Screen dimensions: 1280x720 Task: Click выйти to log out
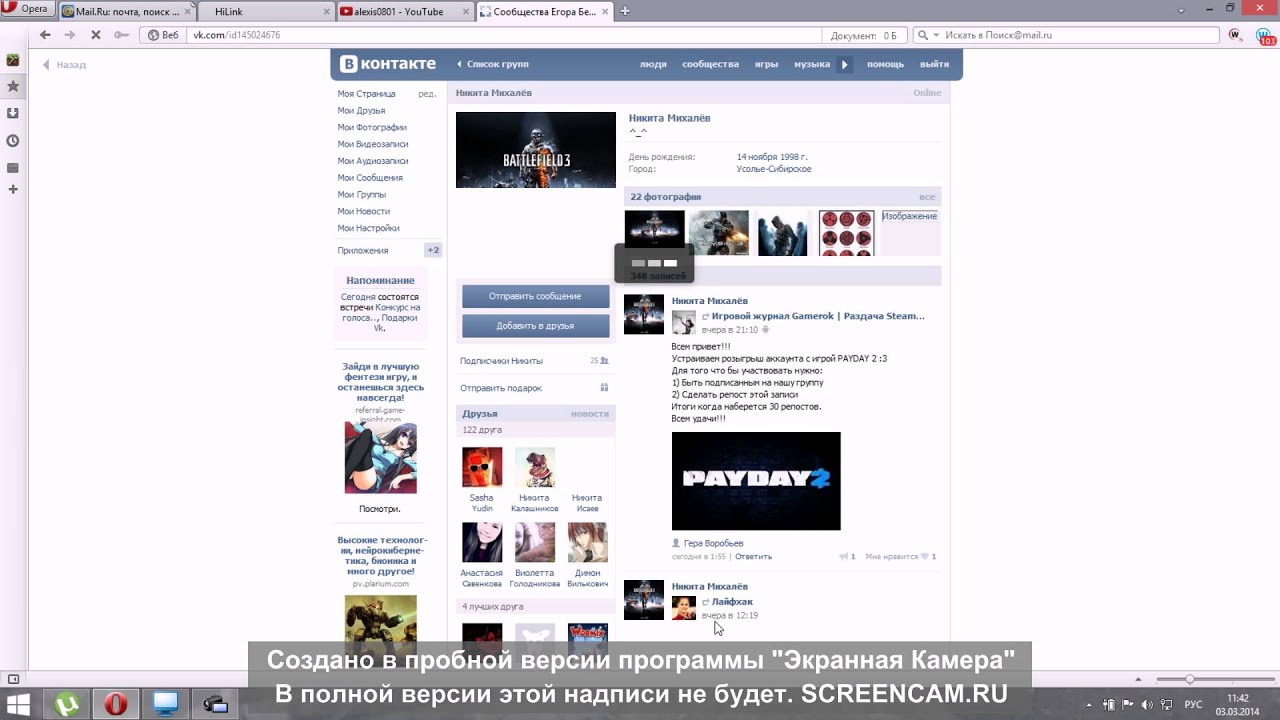pos(934,64)
